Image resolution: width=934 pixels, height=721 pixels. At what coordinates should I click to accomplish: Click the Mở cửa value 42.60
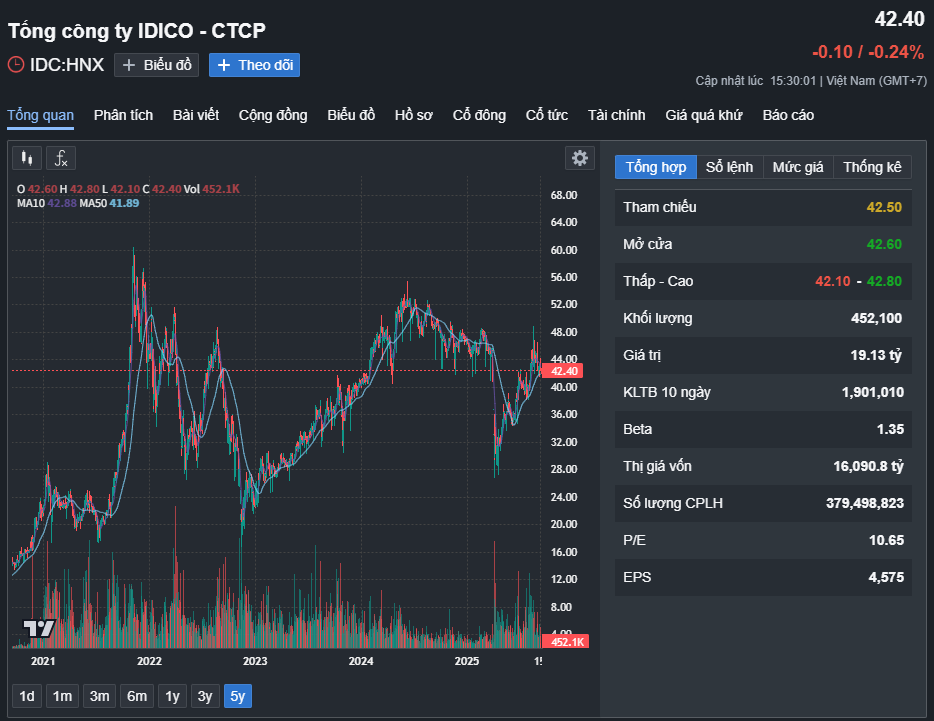[884, 244]
